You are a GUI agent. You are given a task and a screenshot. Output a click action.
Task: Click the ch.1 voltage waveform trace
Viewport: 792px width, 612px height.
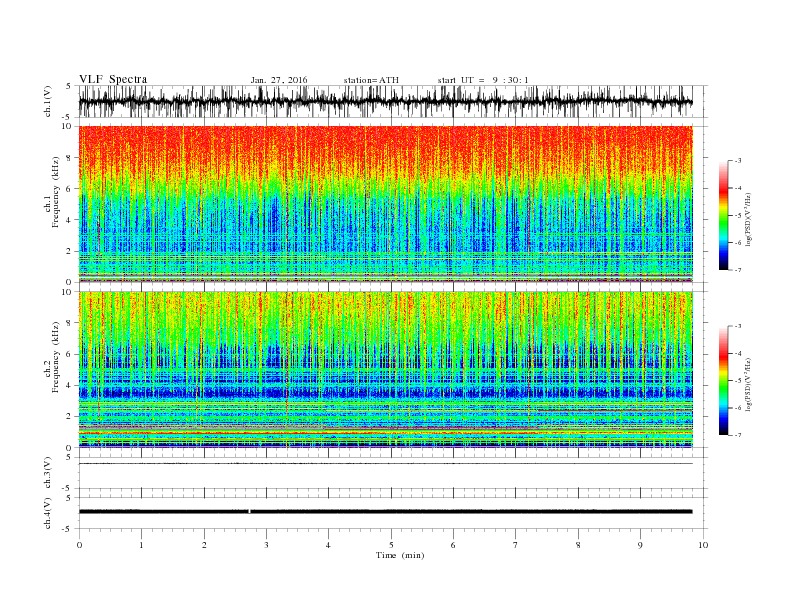click(385, 102)
